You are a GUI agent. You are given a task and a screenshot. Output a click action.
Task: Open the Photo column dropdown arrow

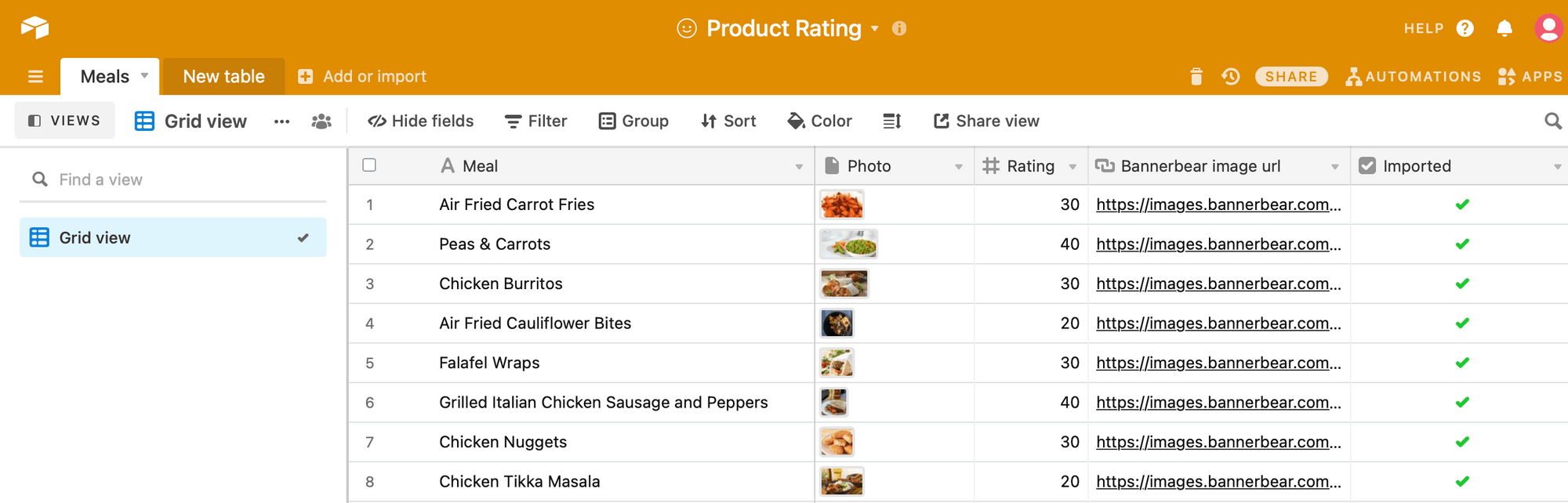tap(958, 167)
